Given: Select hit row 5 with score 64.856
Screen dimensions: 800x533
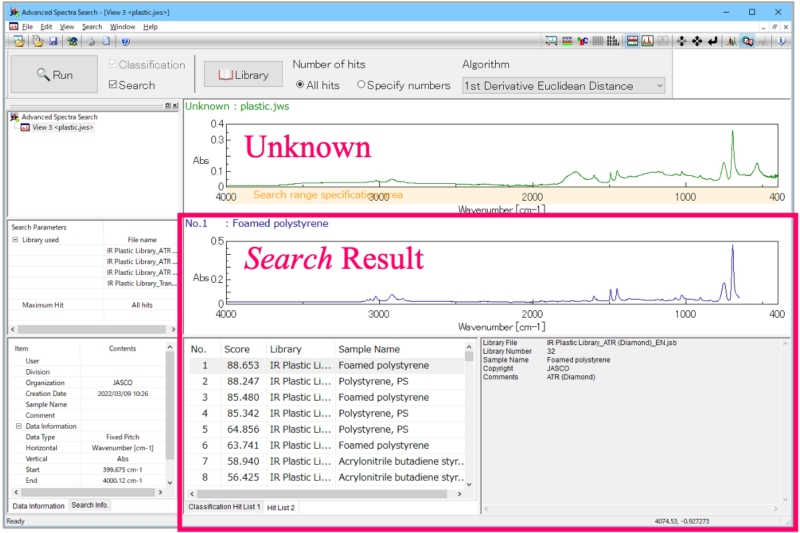Looking at the screenshot, I should point(327,429).
